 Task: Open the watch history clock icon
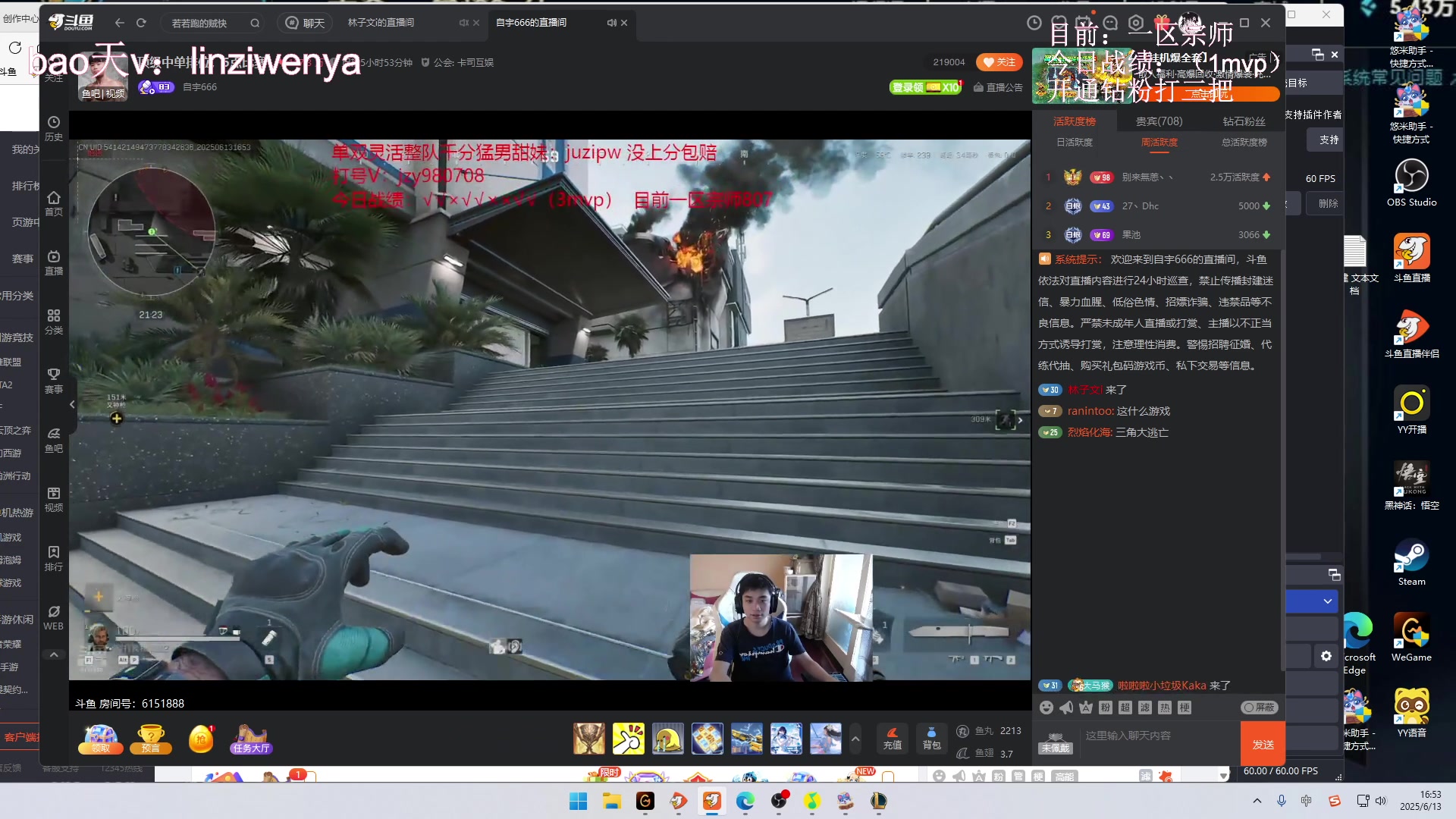pyautogui.click(x=1034, y=23)
